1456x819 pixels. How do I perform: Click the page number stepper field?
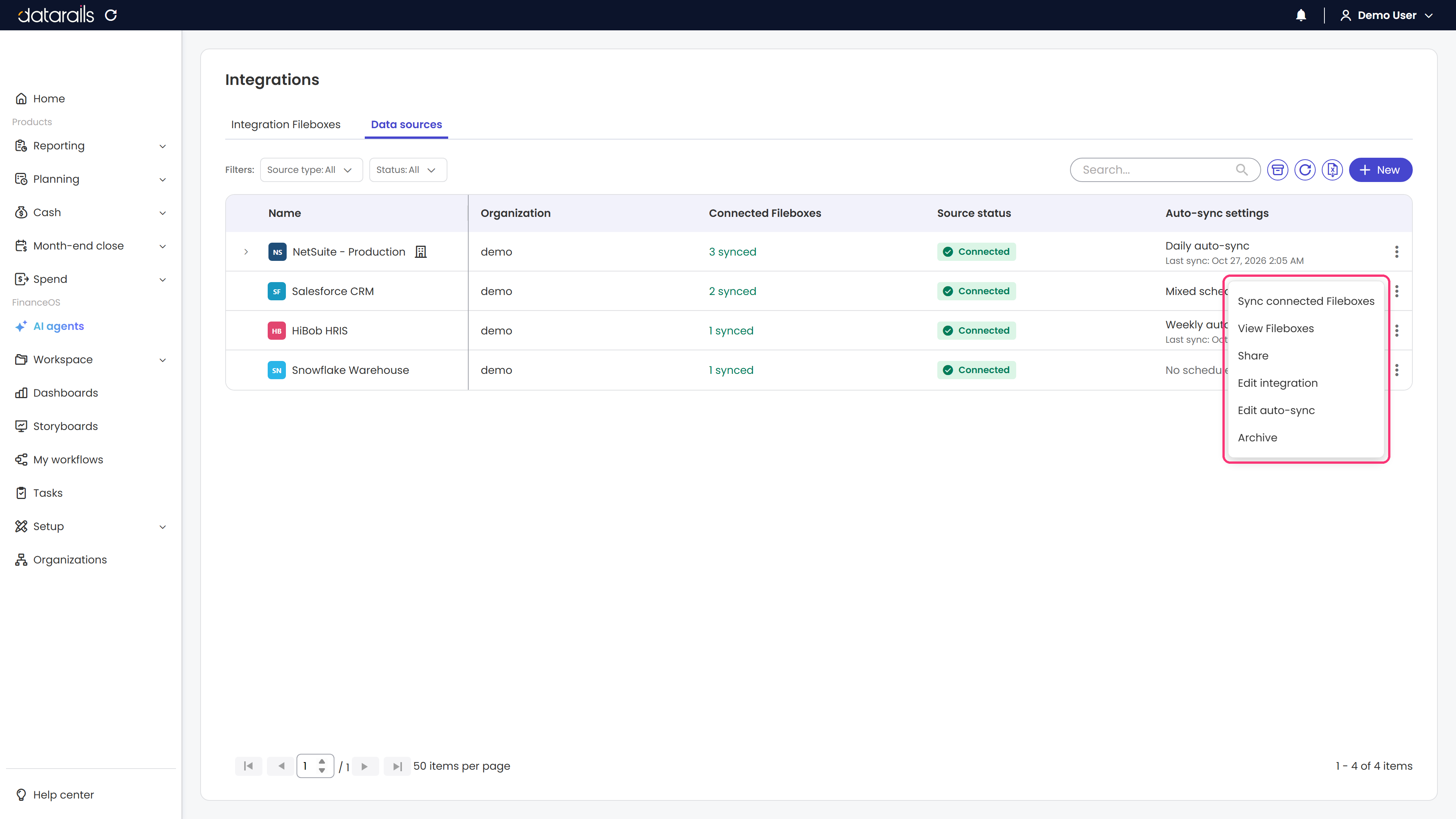click(315, 766)
